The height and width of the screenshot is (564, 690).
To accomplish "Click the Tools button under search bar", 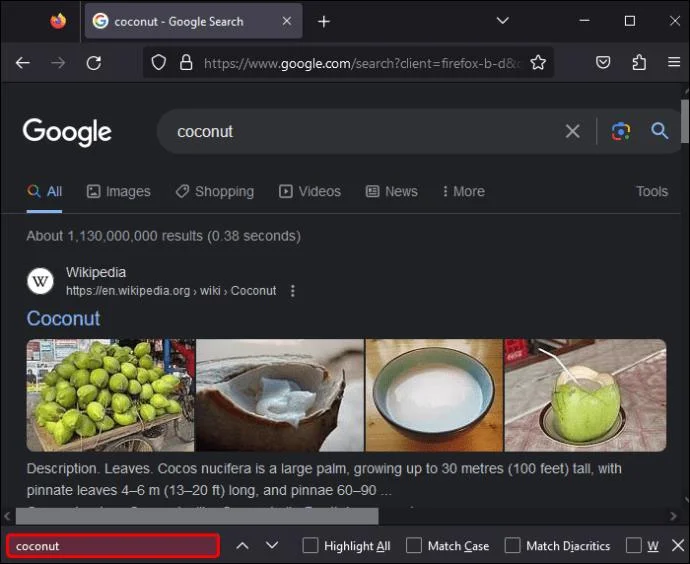I will [x=651, y=191].
